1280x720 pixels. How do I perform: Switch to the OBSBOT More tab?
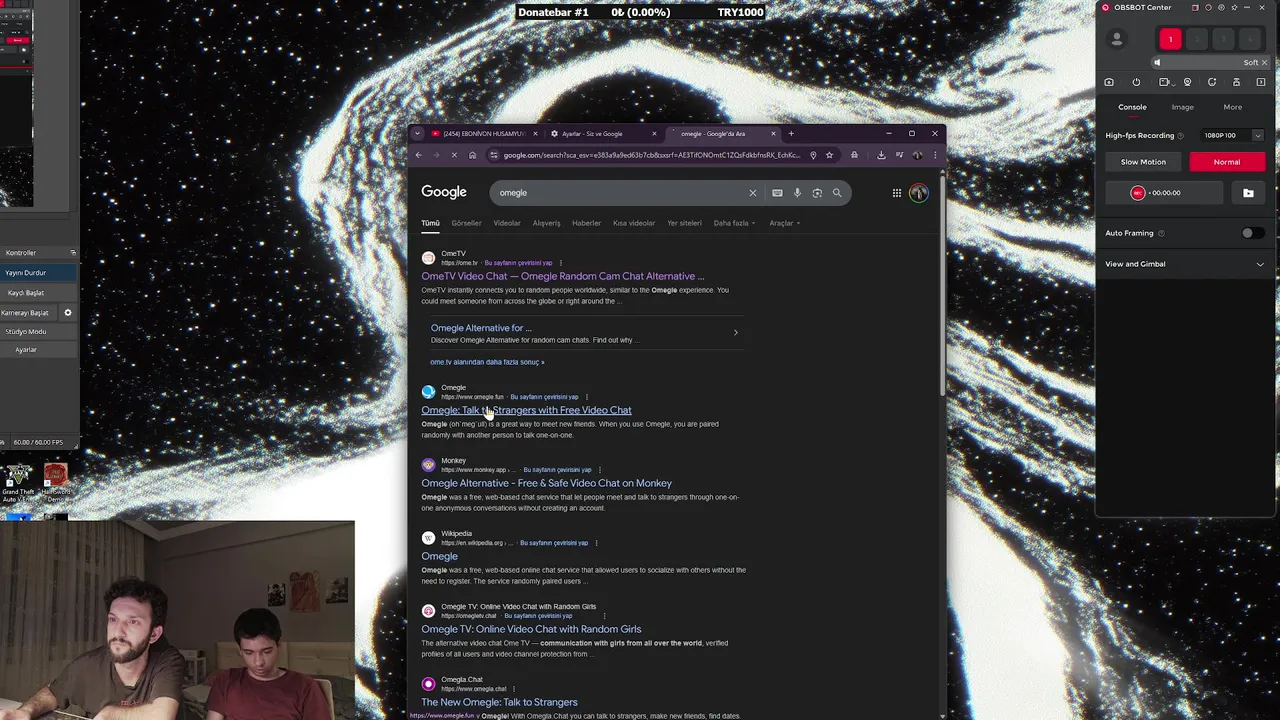pyautogui.click(x=1232, y=107)
